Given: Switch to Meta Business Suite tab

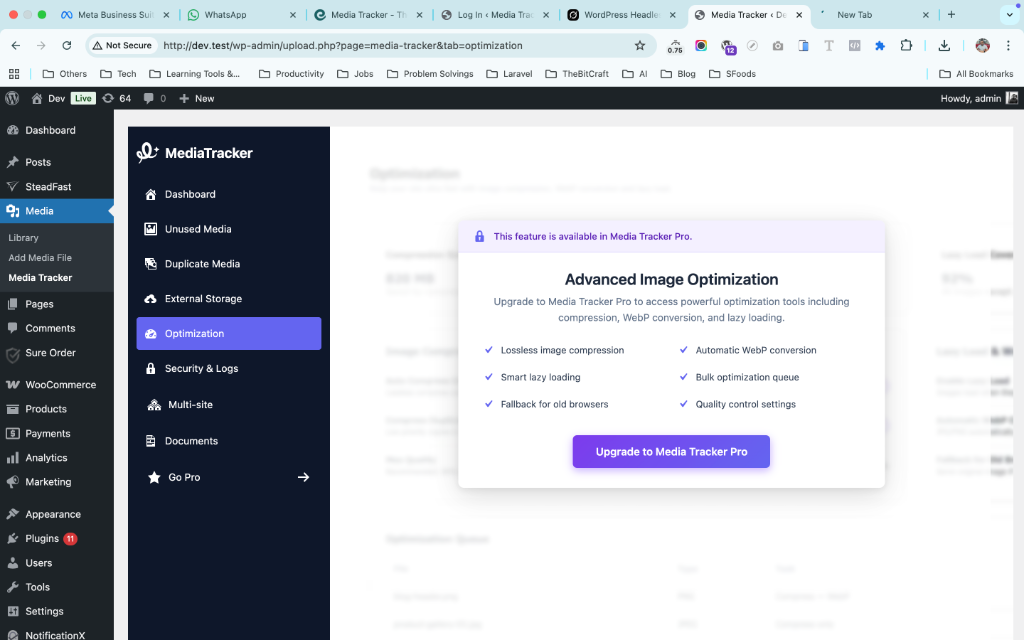Looking at the screenshot, I should 114,15.
